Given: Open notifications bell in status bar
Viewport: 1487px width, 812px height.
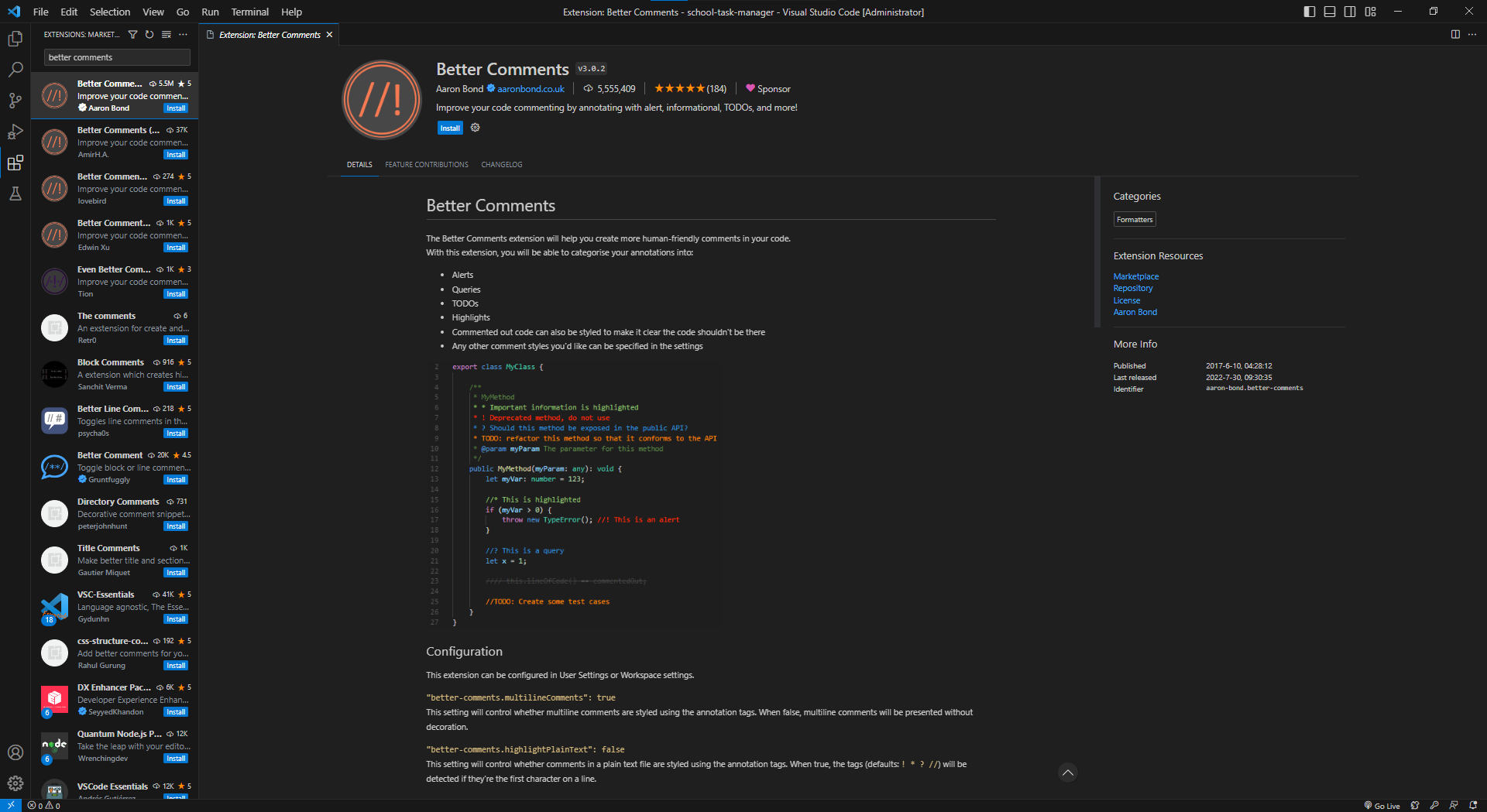Looking at the screenshot, I should tap(1473, 806).
